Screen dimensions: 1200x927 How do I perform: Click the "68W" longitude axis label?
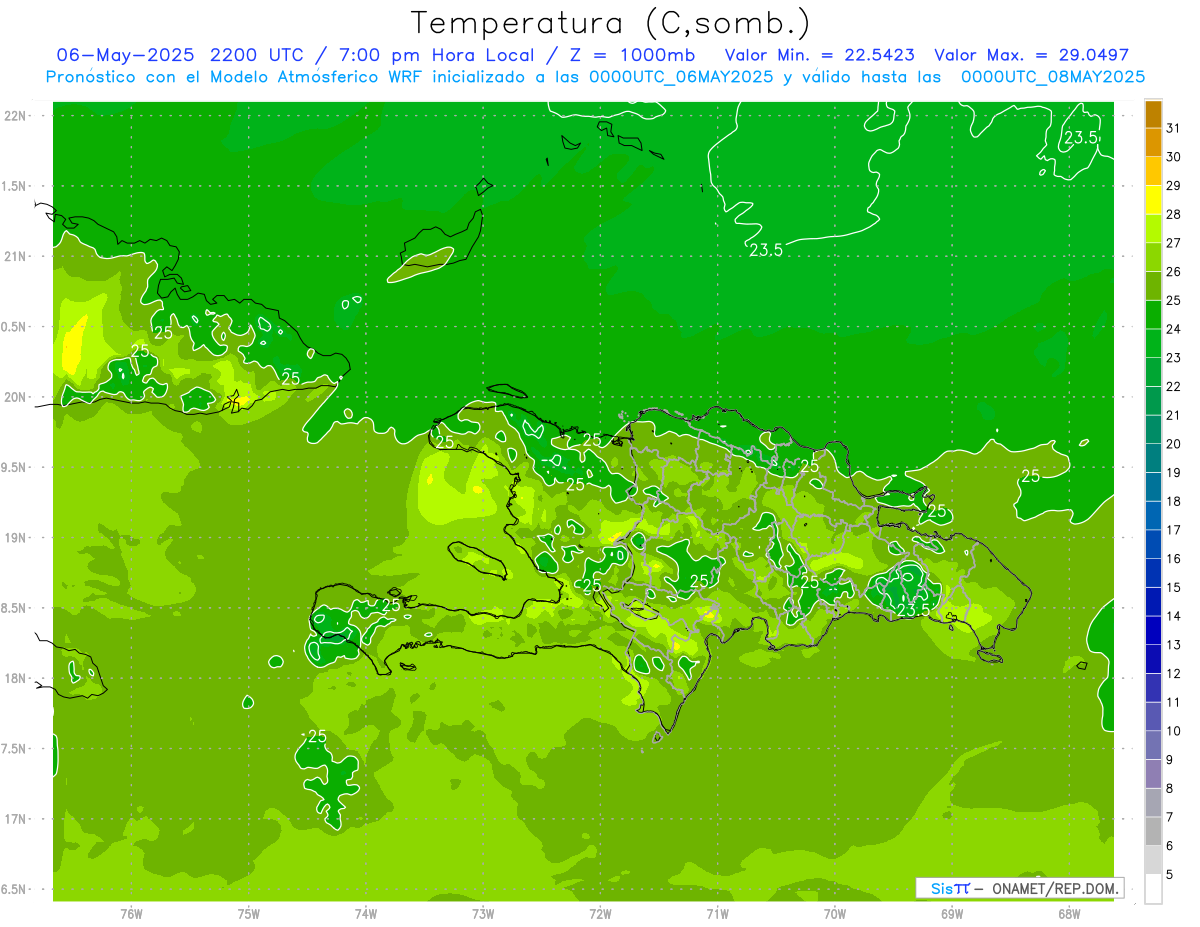[x=1069, y=914]
